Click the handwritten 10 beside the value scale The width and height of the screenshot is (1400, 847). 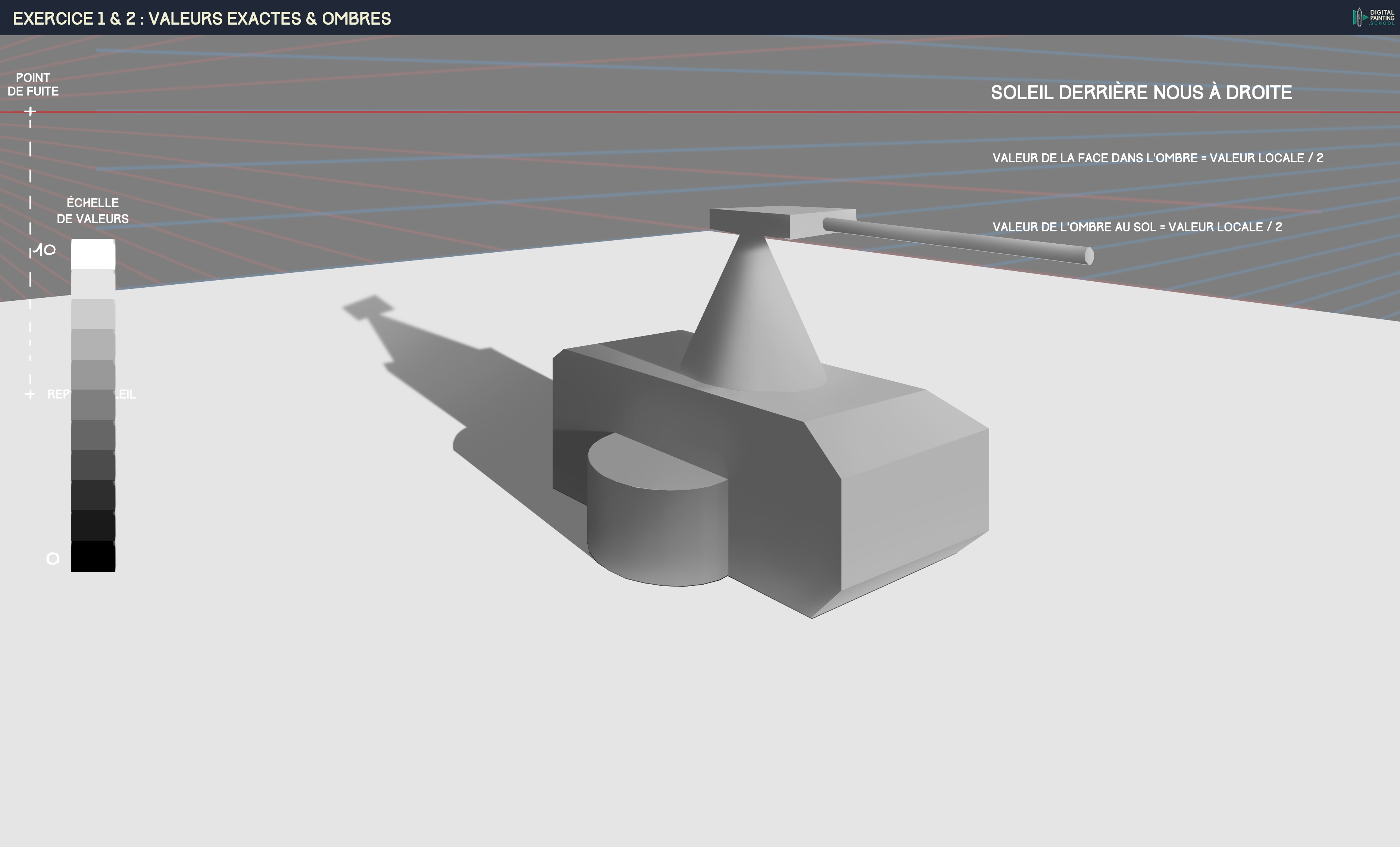44,250
